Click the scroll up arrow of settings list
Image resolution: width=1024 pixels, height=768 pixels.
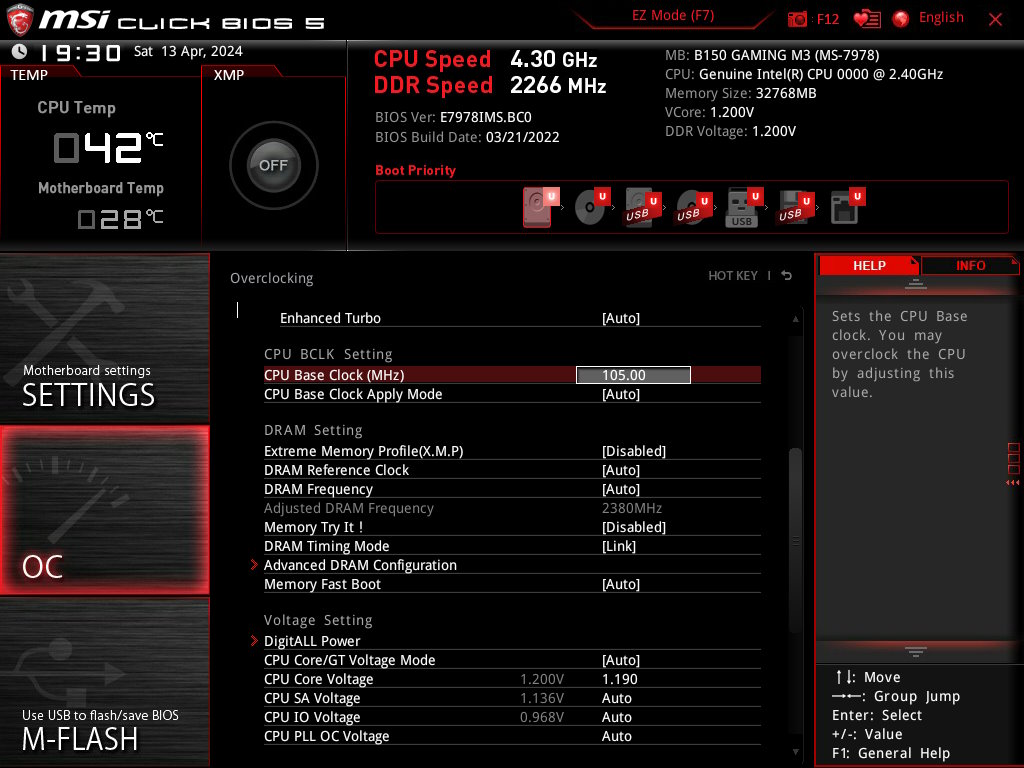[x=795, y=319]
